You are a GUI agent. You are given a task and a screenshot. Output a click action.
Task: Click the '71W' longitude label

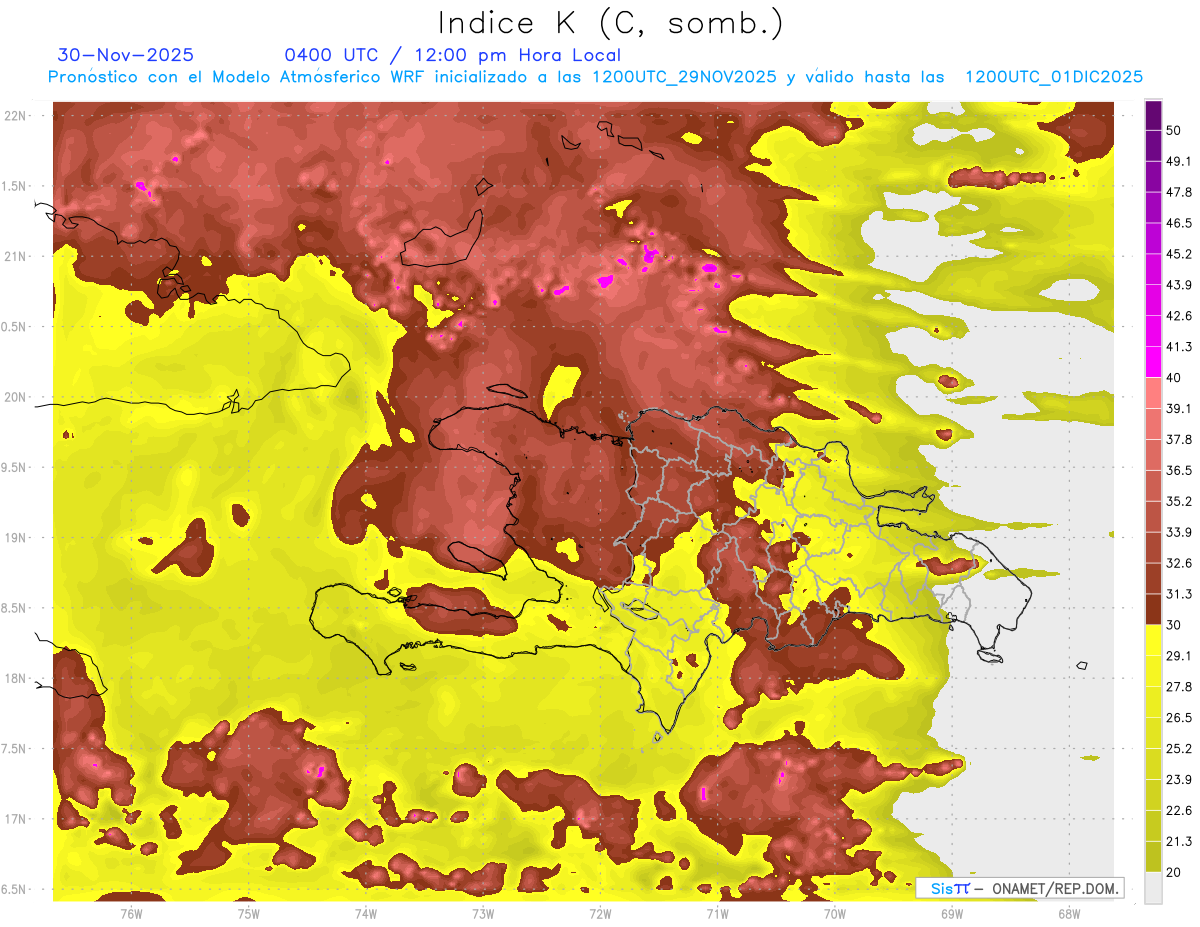pyautogui.click(x=717, y=913)
